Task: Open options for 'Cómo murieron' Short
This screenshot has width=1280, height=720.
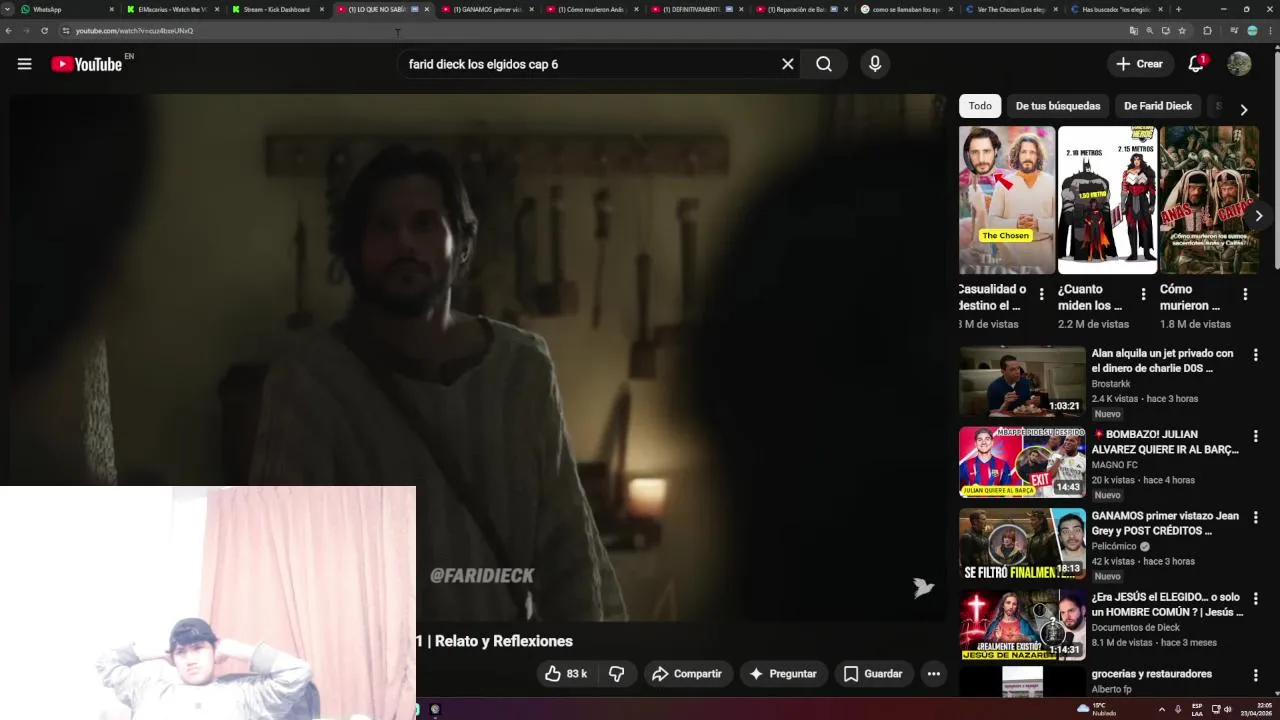Action: (x=1245, y=294)
